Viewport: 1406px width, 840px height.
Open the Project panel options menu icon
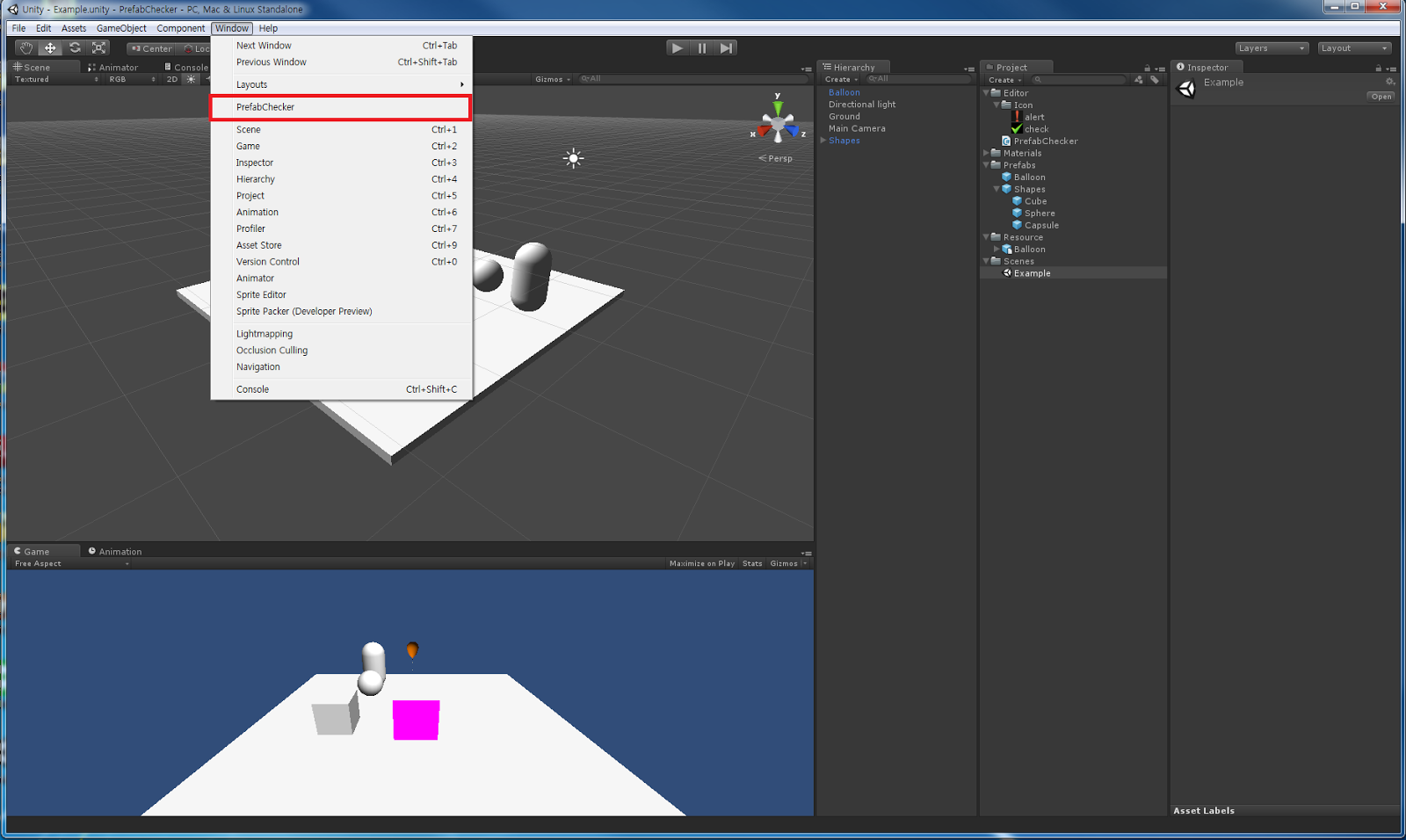tap(1160, 69)
